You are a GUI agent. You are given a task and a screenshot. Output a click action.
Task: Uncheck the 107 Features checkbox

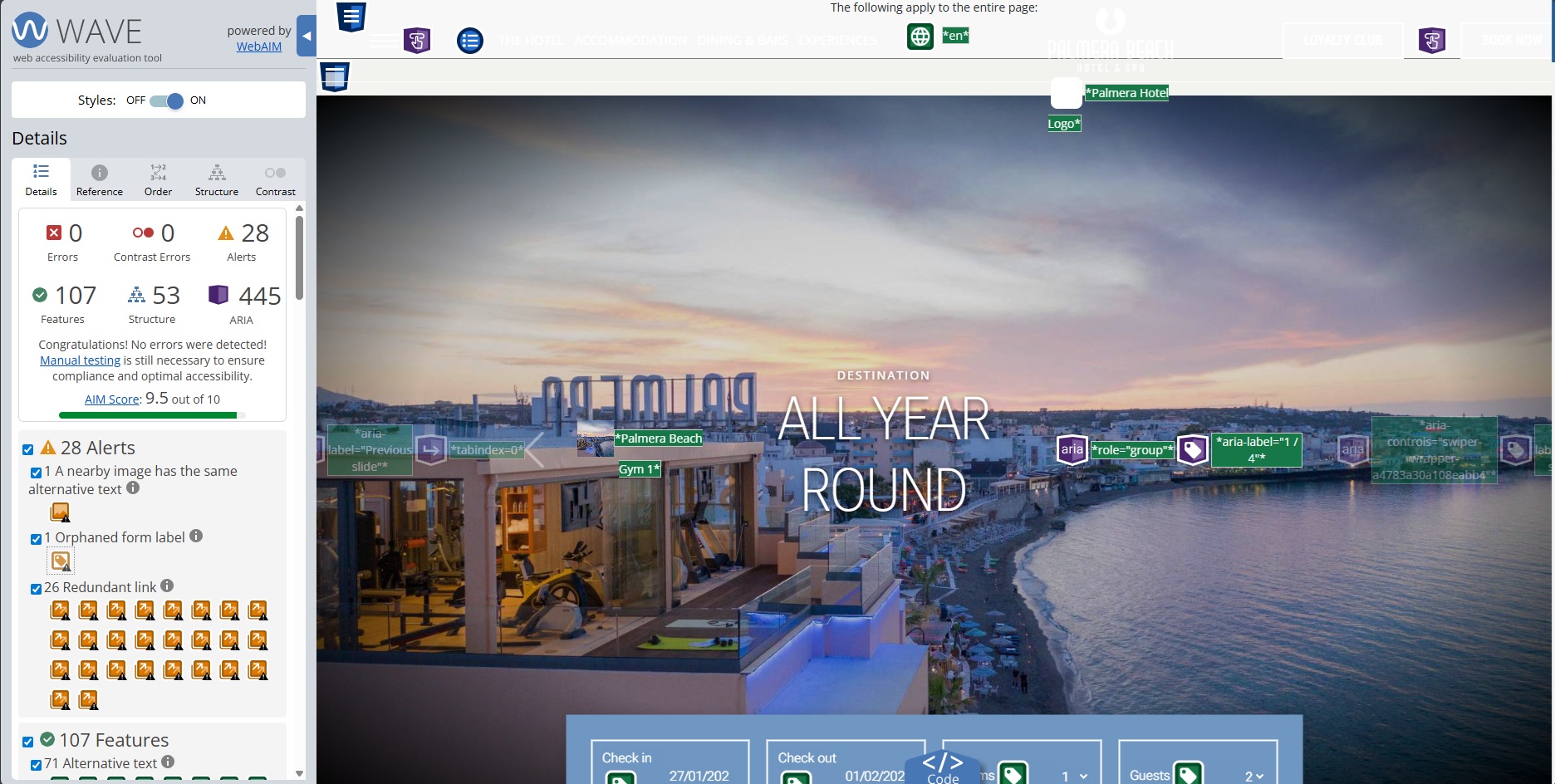28,742
